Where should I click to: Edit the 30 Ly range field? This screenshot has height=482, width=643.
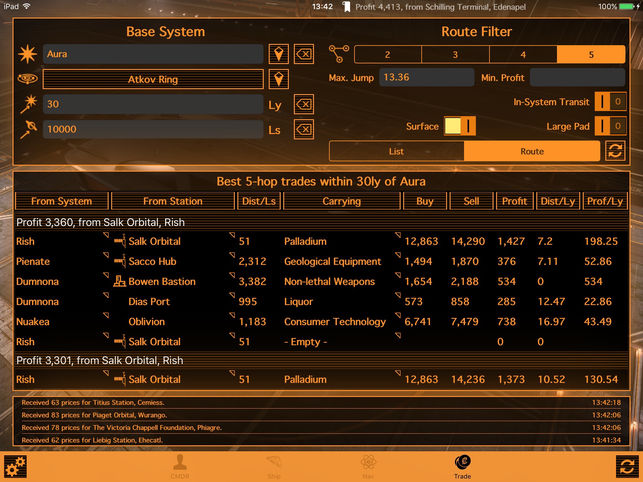pos(153,104)
